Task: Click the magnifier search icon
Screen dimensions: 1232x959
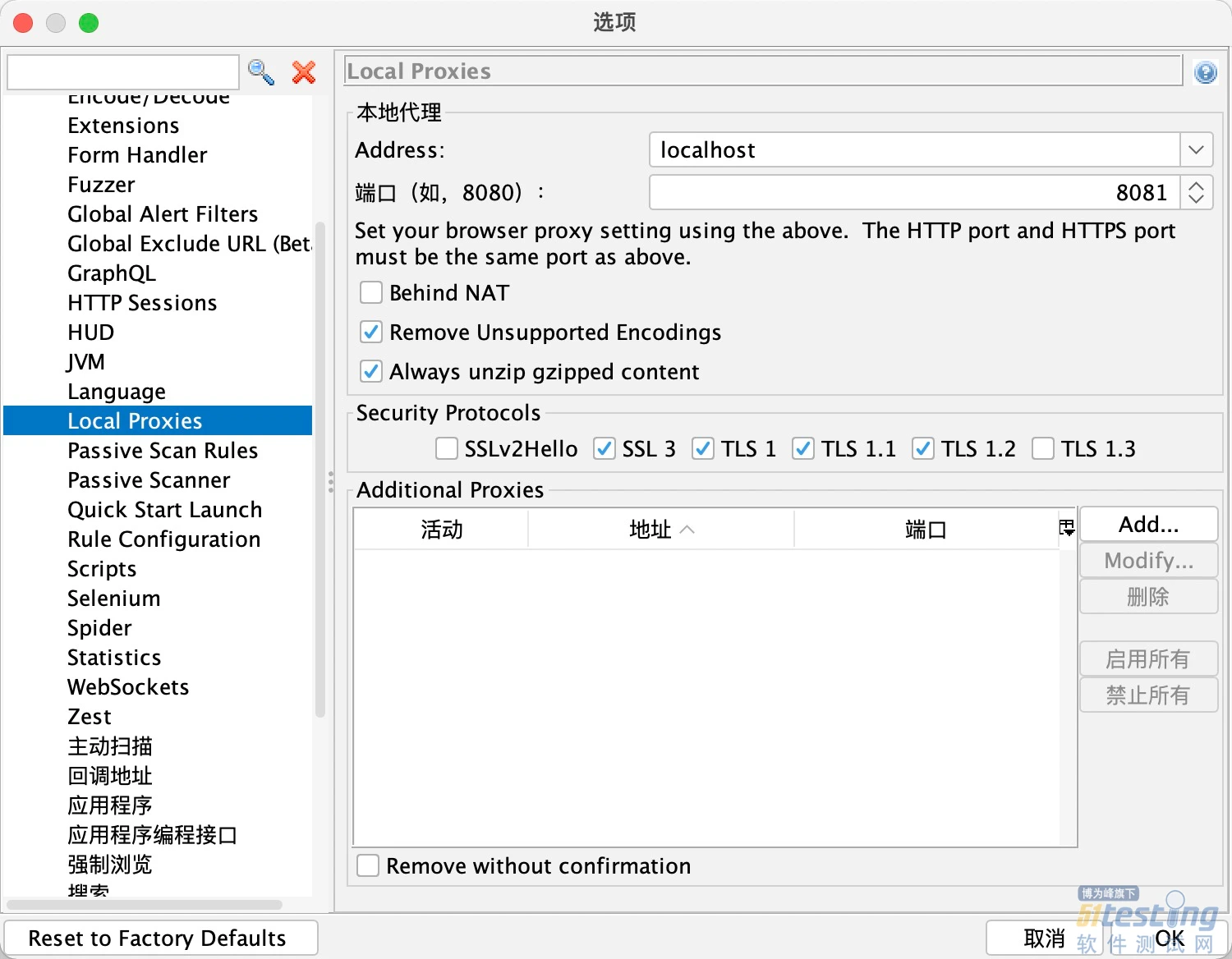Action: pos(260,72)
